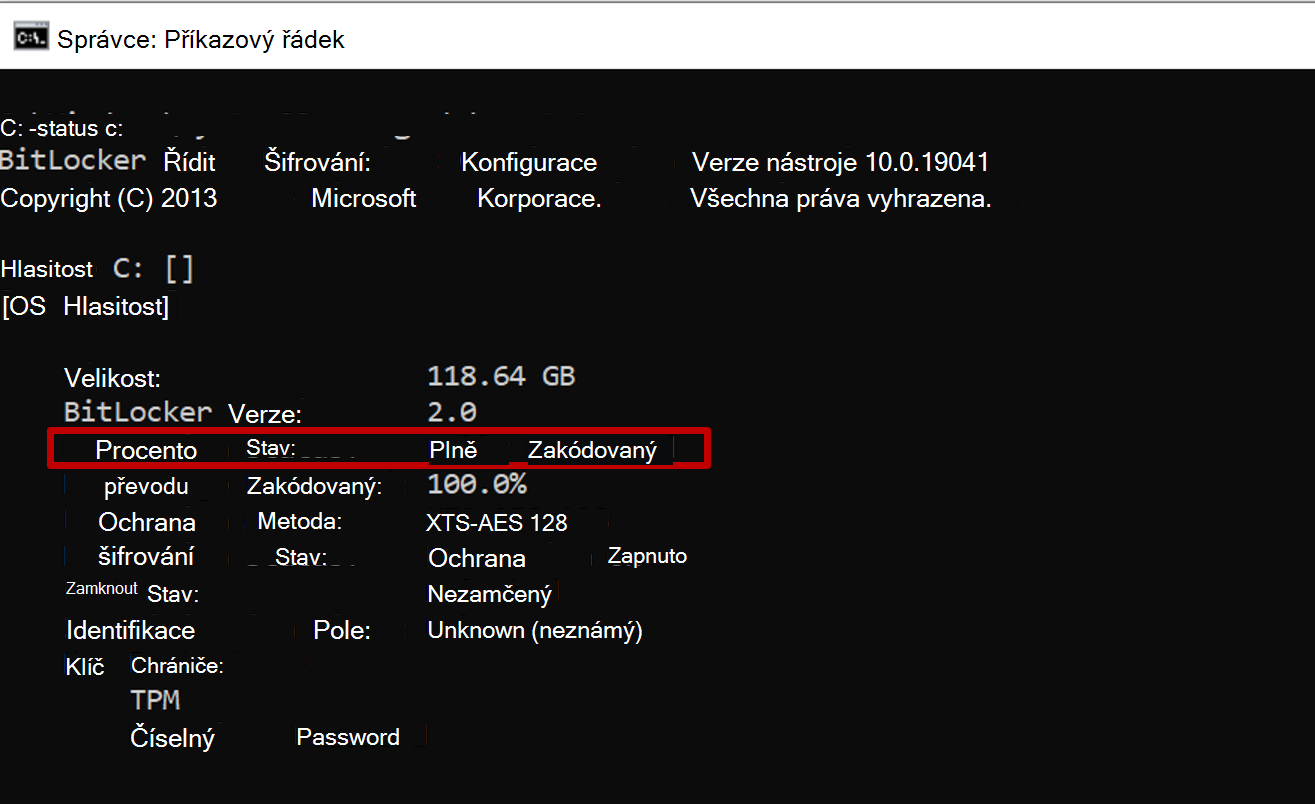1315x804 pixels.
Task: Click the '-status c:' command text
Action: point(76,129)
